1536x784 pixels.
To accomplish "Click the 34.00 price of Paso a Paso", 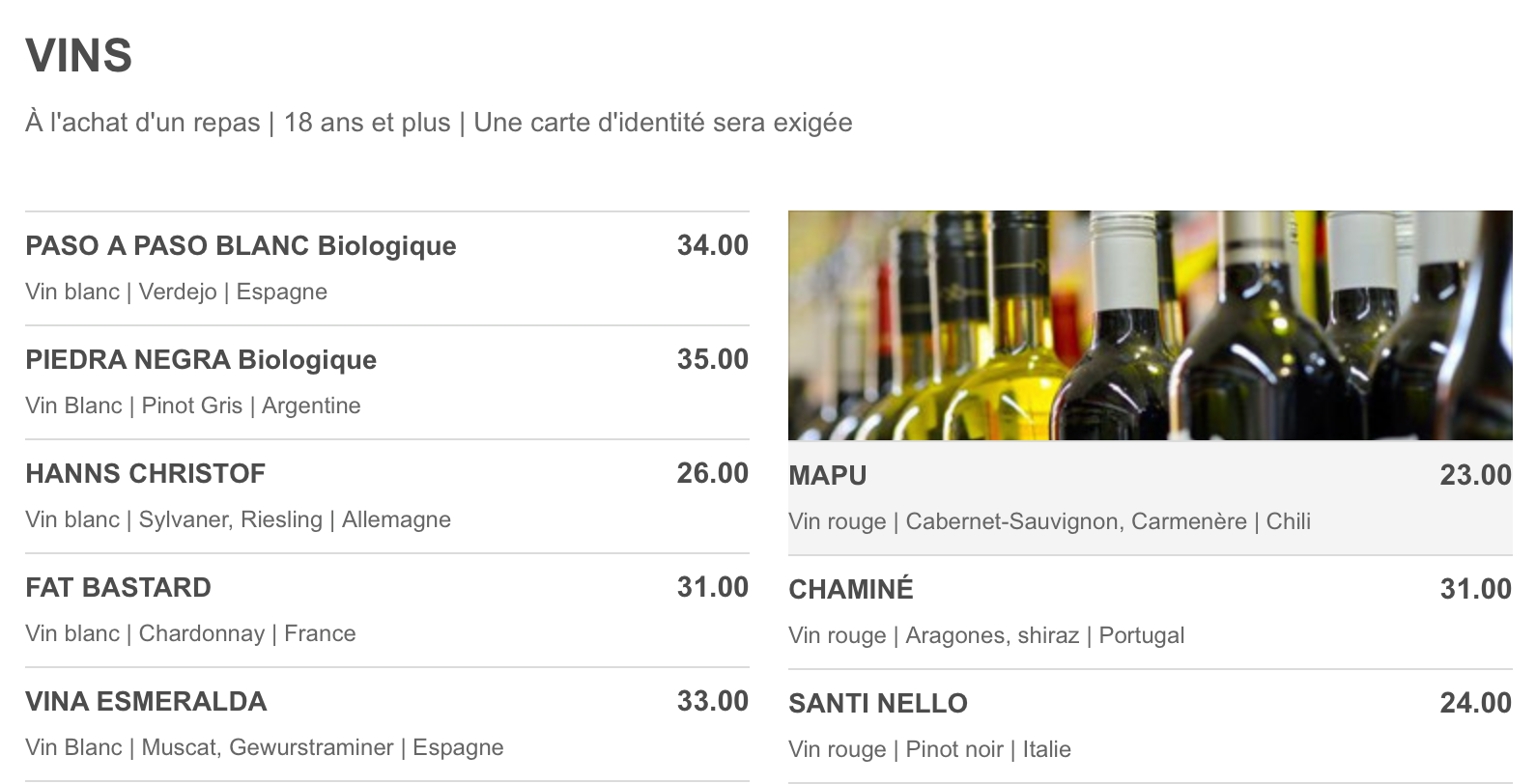I will tap(713, 245).
